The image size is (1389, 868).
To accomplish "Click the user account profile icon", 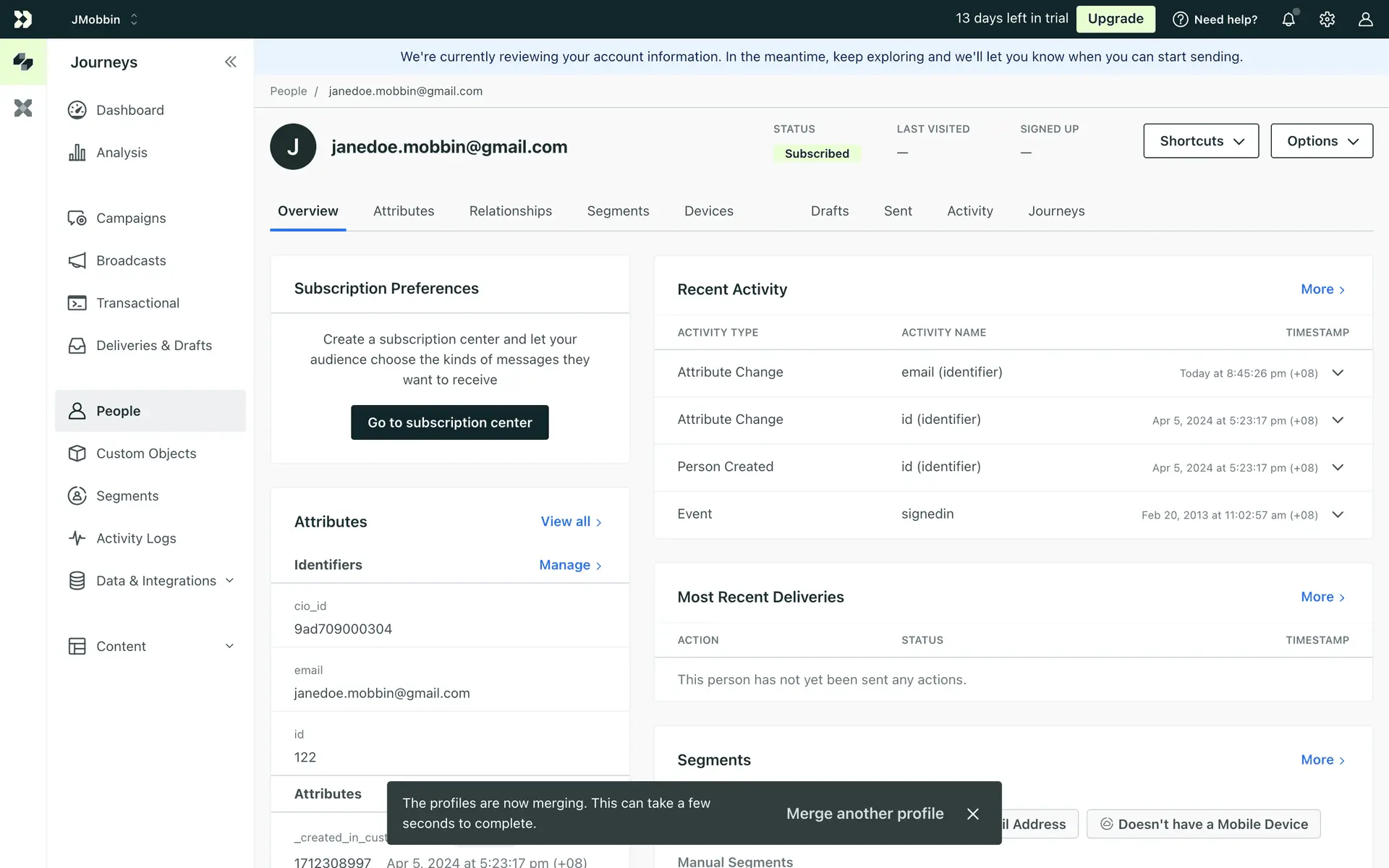I will pos(1365,20).
